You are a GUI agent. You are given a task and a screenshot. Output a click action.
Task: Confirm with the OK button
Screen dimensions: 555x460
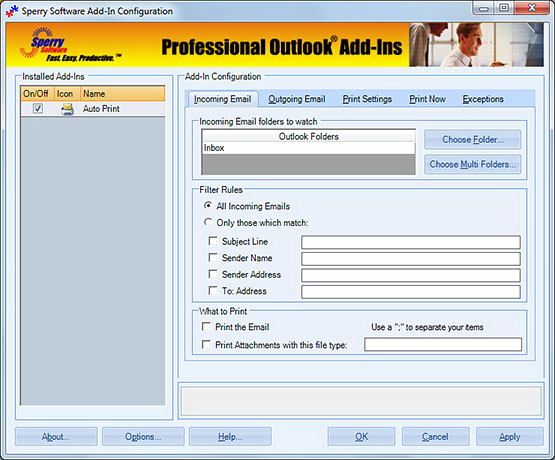(361, 437)
